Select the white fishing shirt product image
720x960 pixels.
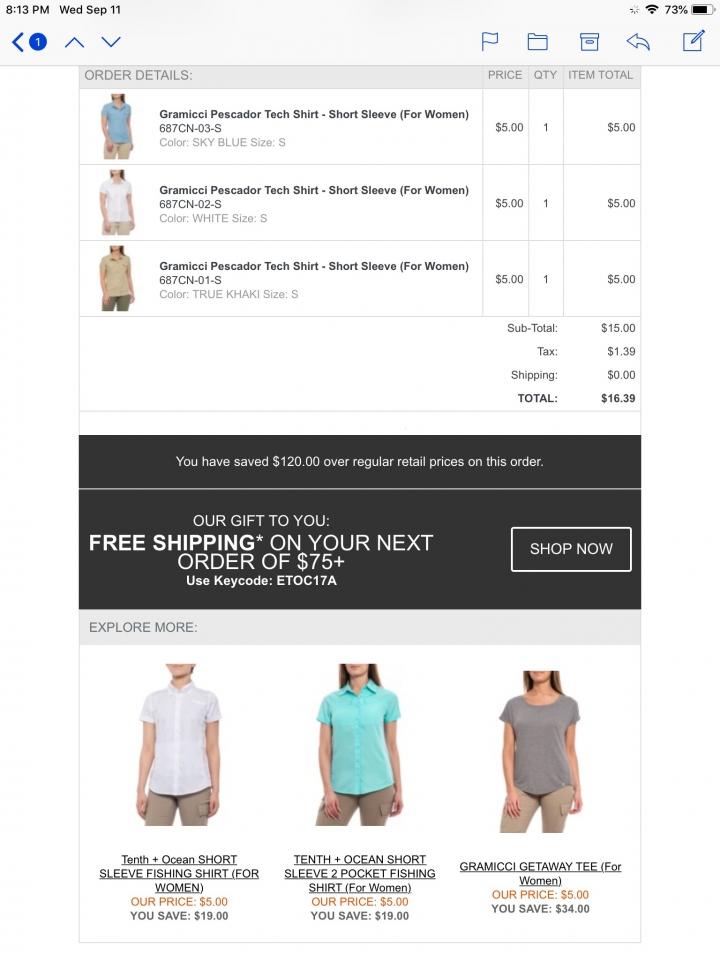pyautogui.click(x=179, y=744)
